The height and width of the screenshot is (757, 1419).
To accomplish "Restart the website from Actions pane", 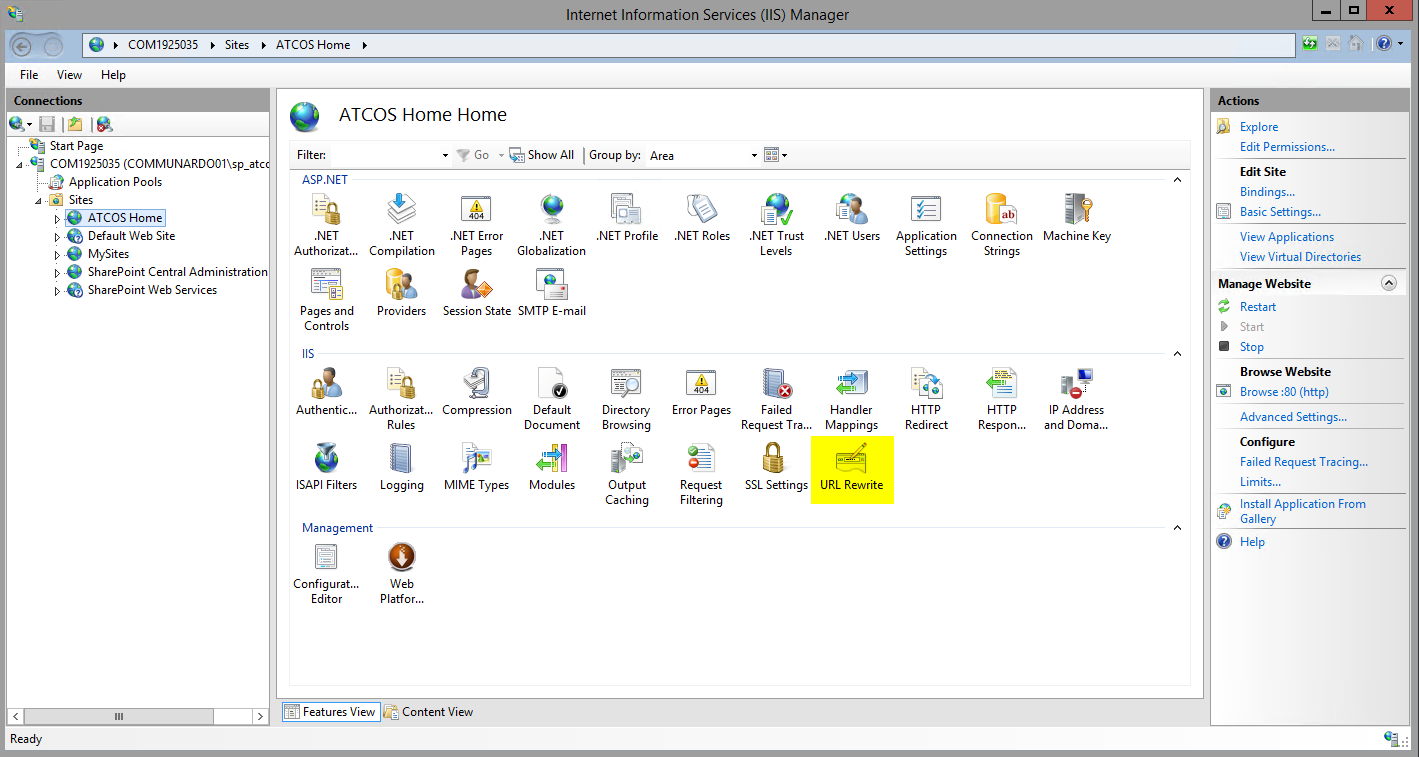I will tap(1257, 307).
